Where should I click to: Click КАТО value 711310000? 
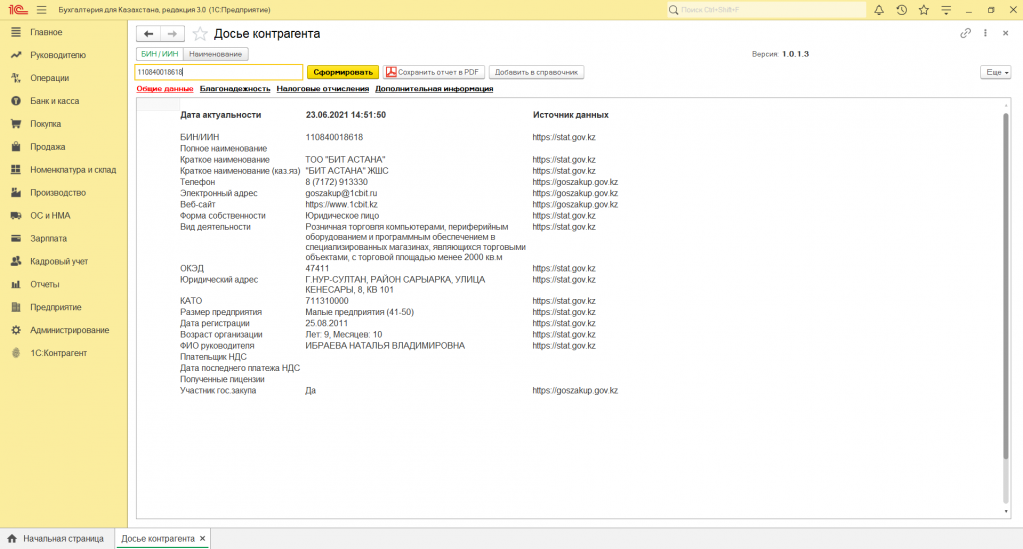point(327,301)
